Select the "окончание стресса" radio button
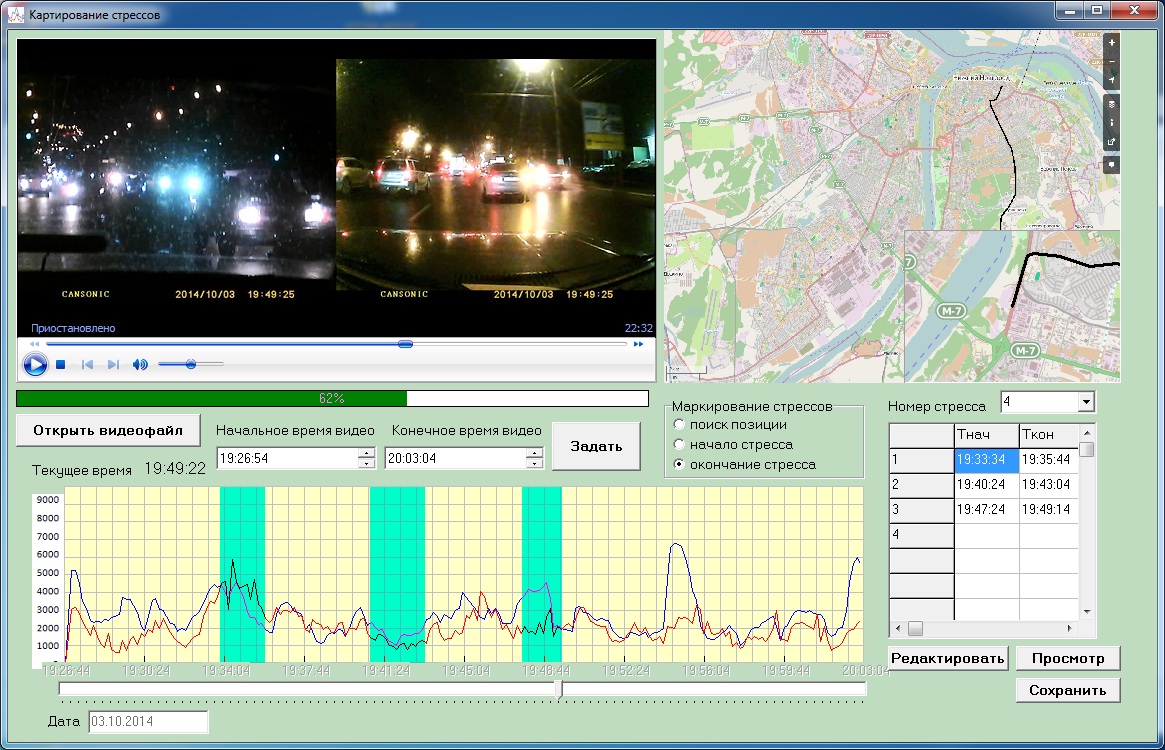1165x750 pixels. tap(680, 465)
